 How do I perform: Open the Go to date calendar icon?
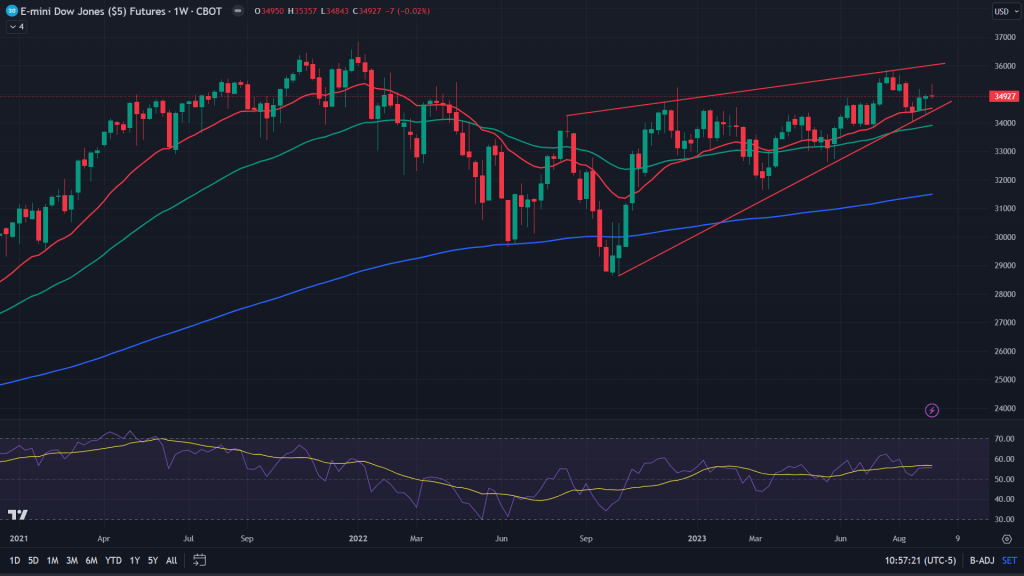[x=199, y=559]
